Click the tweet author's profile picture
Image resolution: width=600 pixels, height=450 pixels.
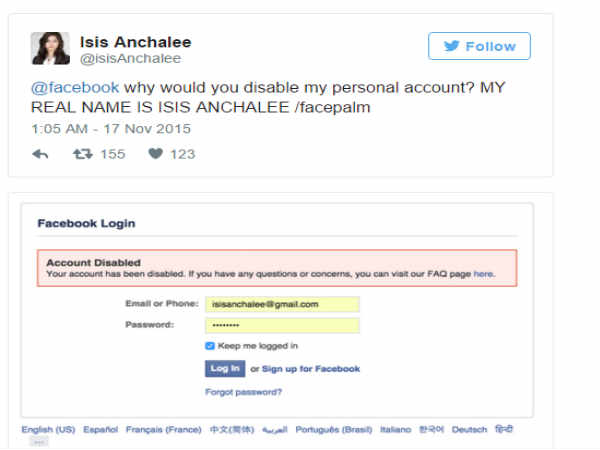click(50, 49)
